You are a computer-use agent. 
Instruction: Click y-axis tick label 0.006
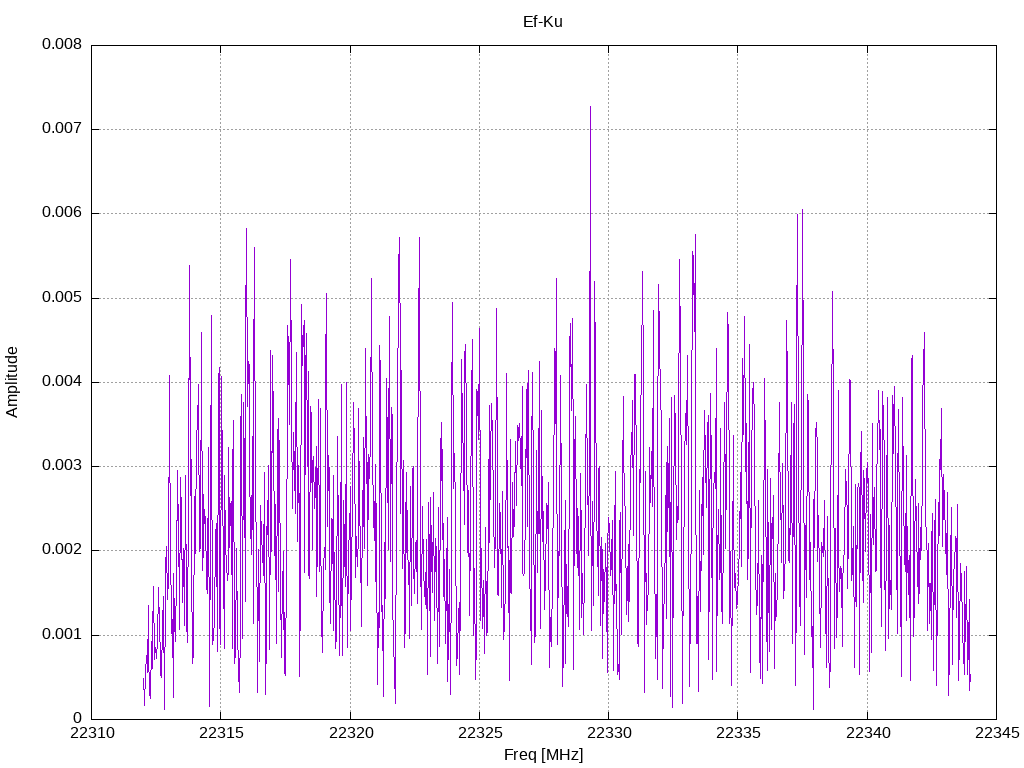62,213
